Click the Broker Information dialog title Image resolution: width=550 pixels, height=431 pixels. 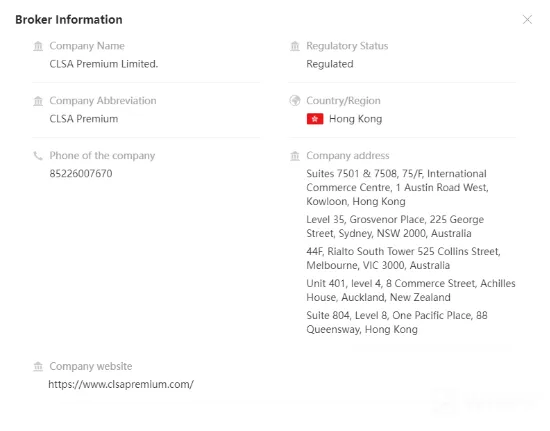coord(69,20)
